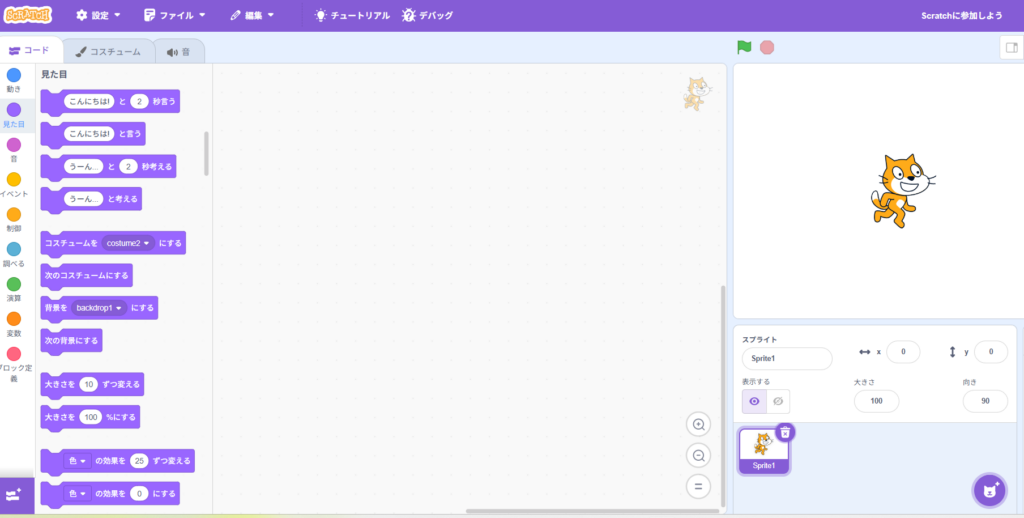Select the 調べる blocks category
The image size is (1024, 518).
14,255
